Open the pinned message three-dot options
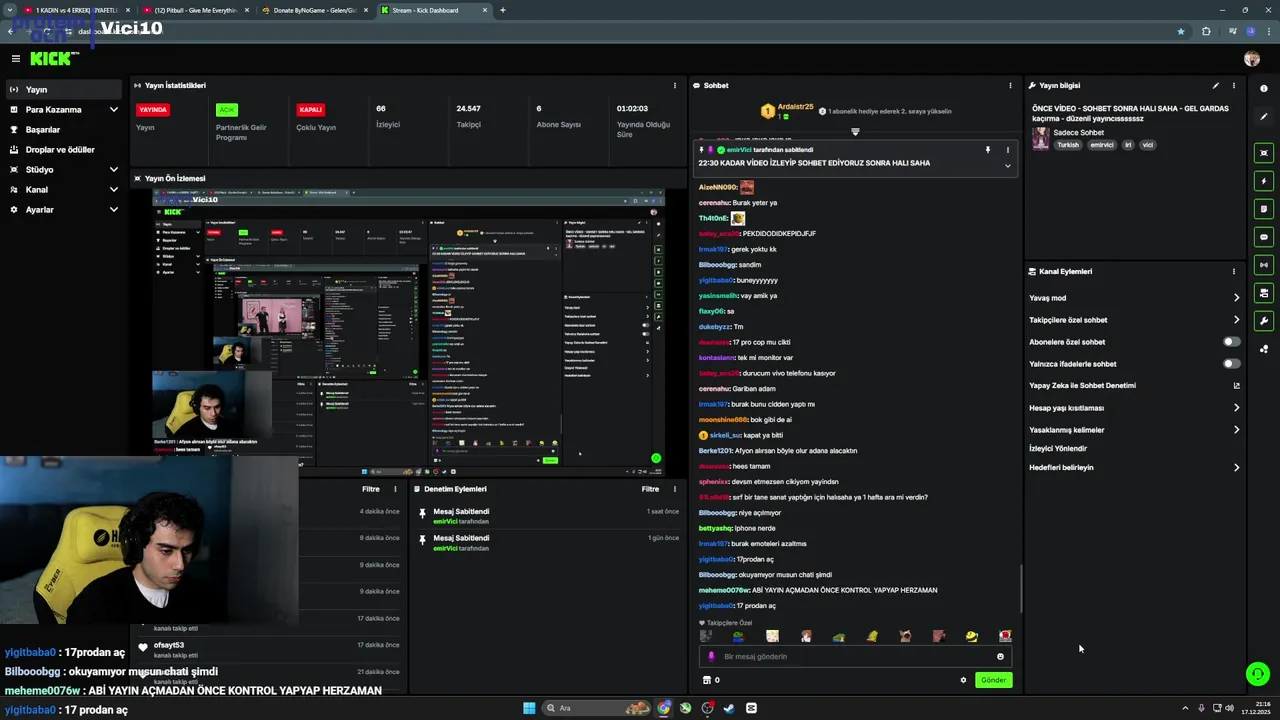Viewport: 1280px width, 720px height. coord(1007,150)
